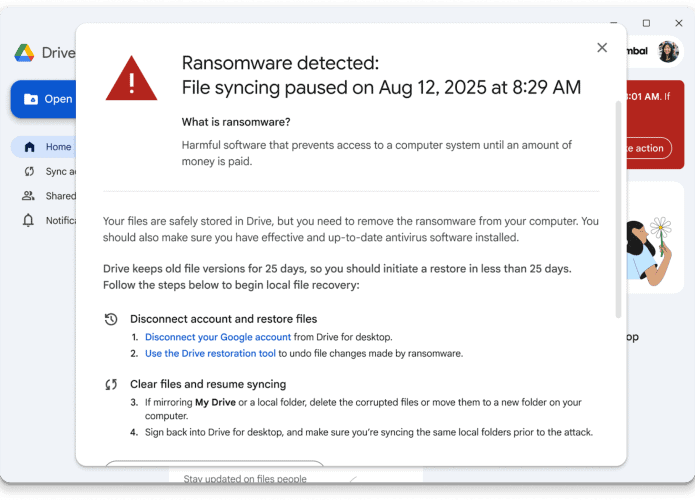This screenshot has width=695, height=500.
Task: Click the partially visible button at dialog bottom
Action: pos(214,463)
